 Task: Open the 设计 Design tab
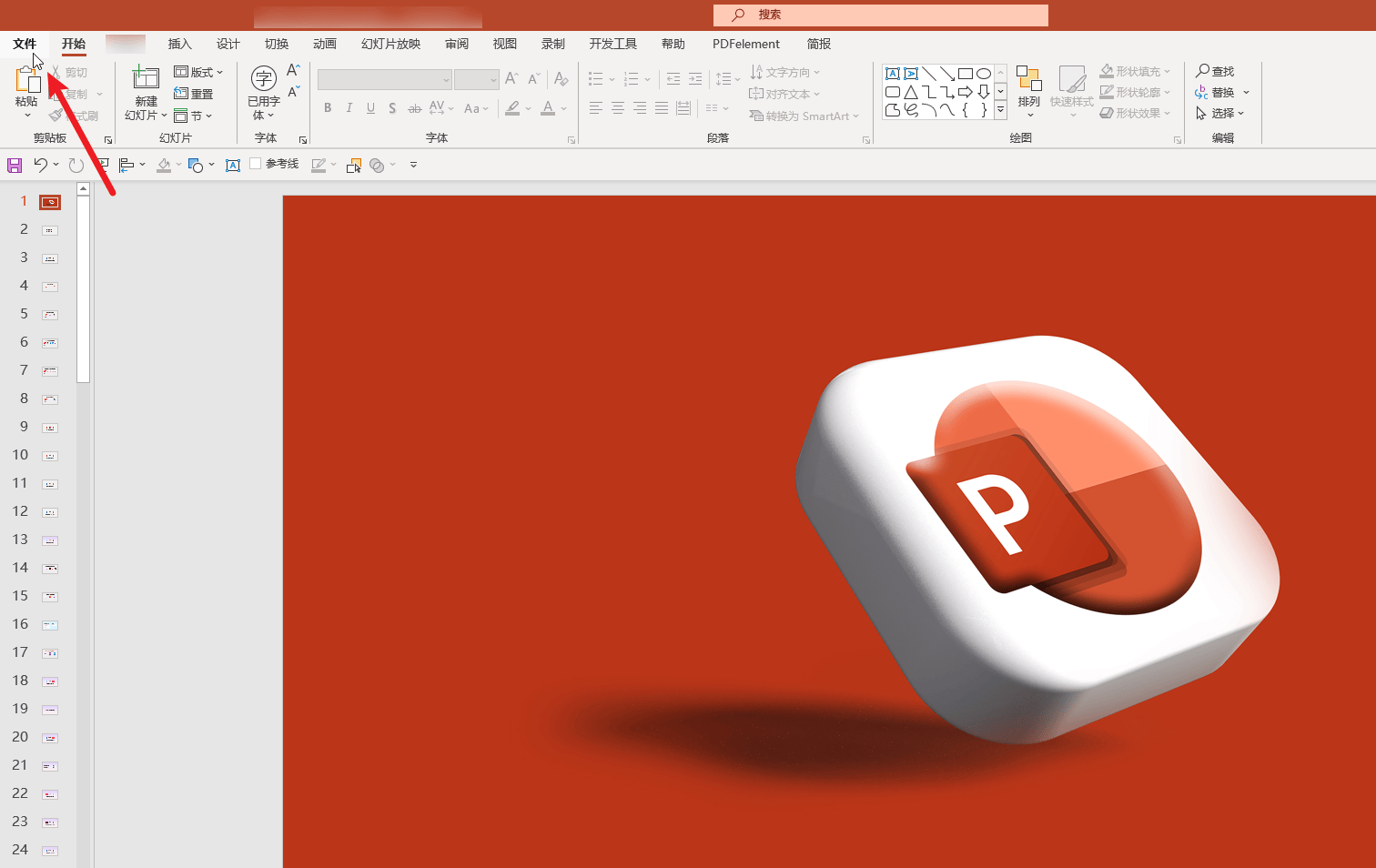tap(228, 44)
